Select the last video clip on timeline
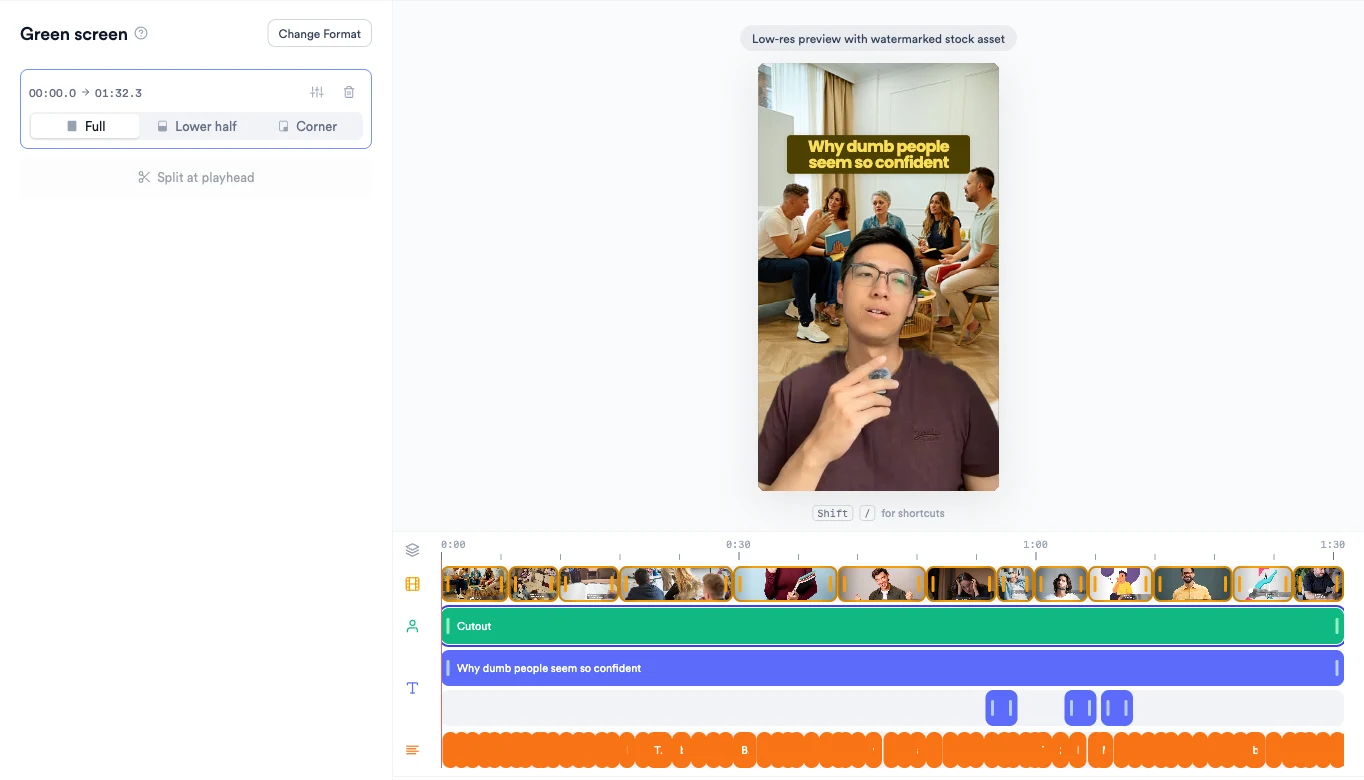This screenshot has width=1364, height=780. (x=1319, y=584)
